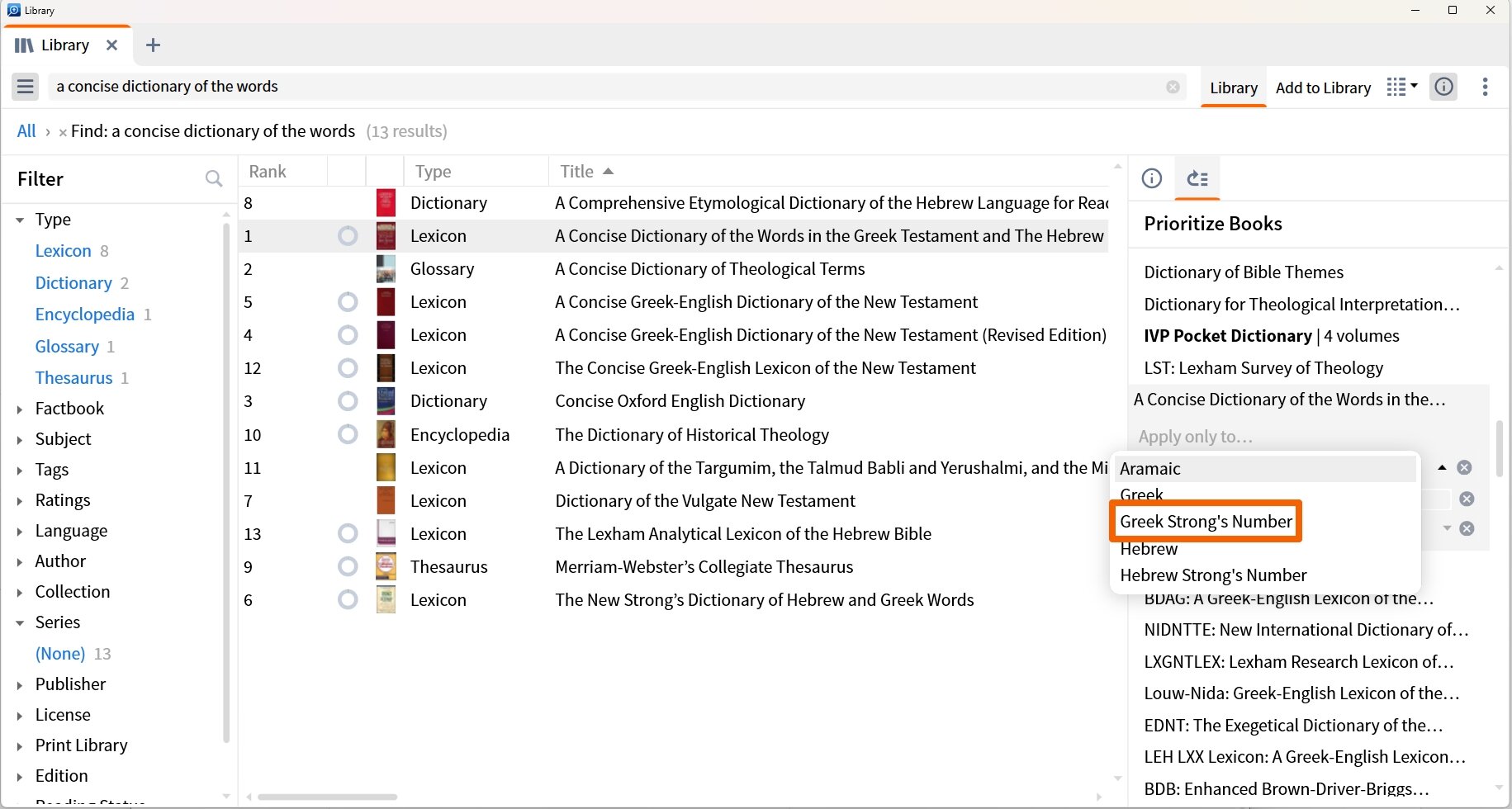Toggle status circle for A Concise Dictionary of Words
The image size is (1512, 809).
(348, 236)
